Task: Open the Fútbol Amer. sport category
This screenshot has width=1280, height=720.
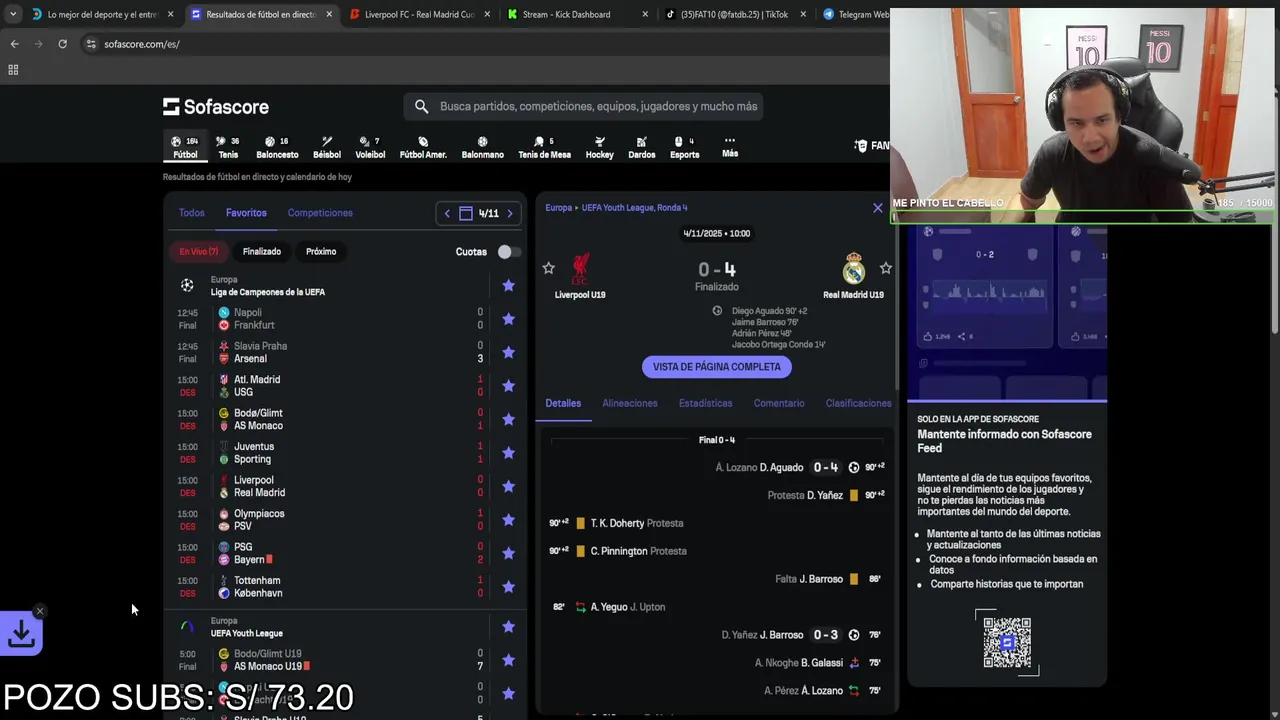Action: pos(423,147)
